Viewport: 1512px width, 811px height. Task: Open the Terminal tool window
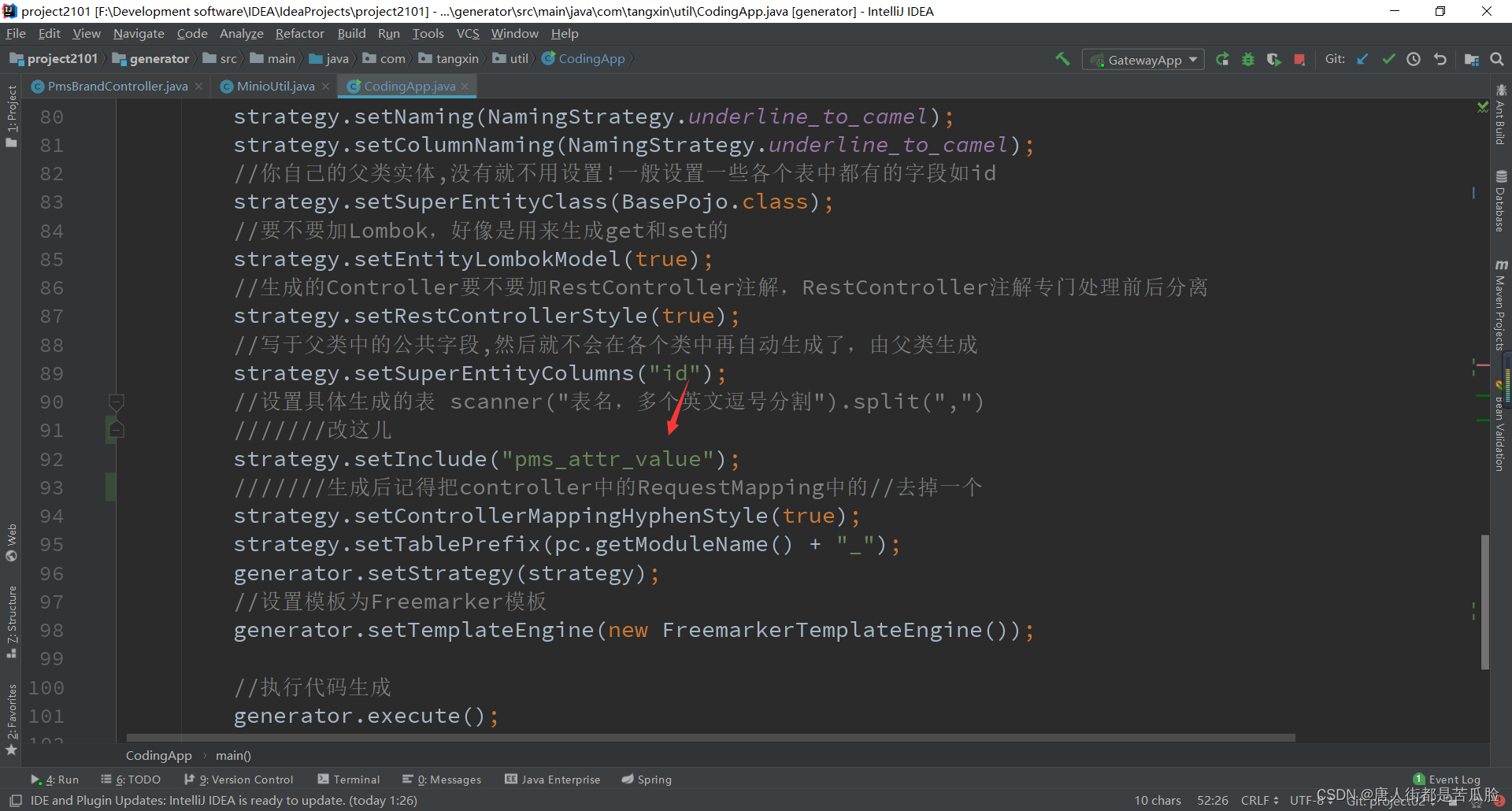point(349,780)
